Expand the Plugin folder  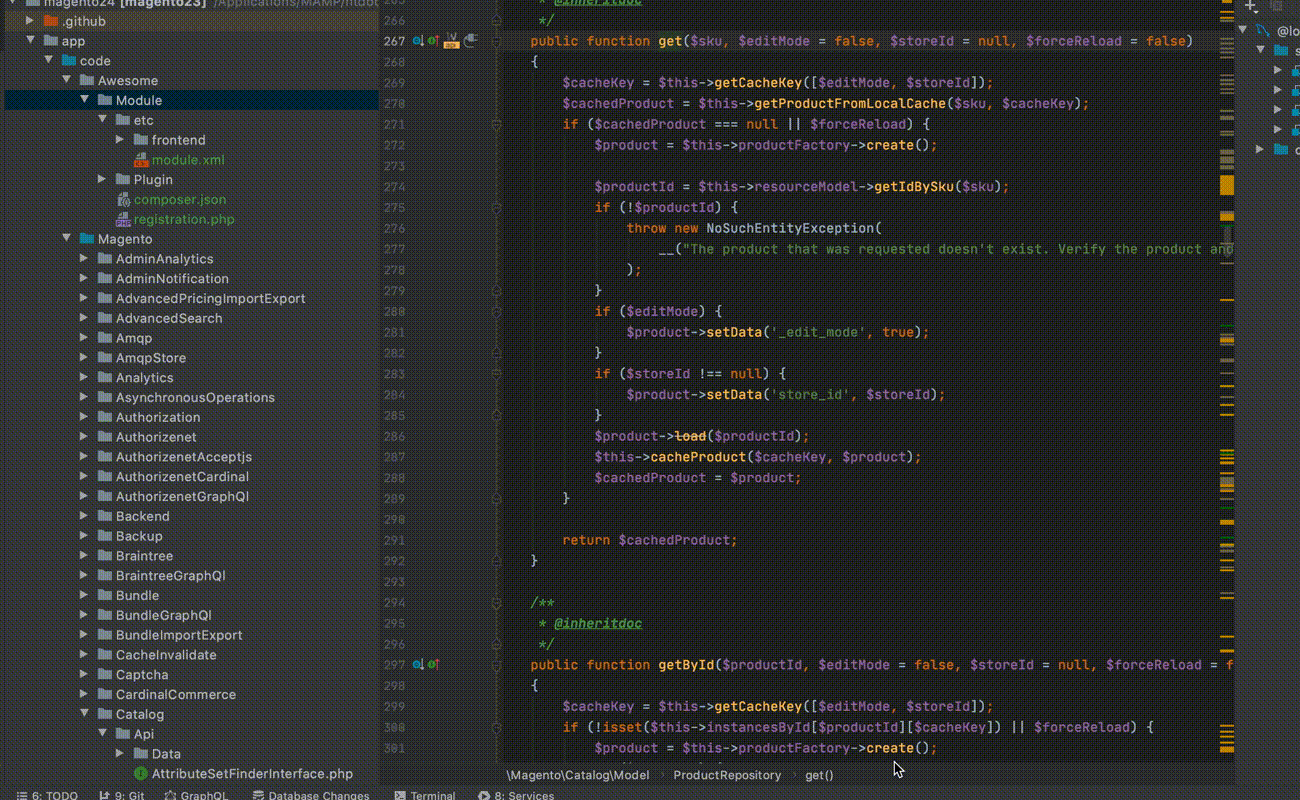pos(102,180)
